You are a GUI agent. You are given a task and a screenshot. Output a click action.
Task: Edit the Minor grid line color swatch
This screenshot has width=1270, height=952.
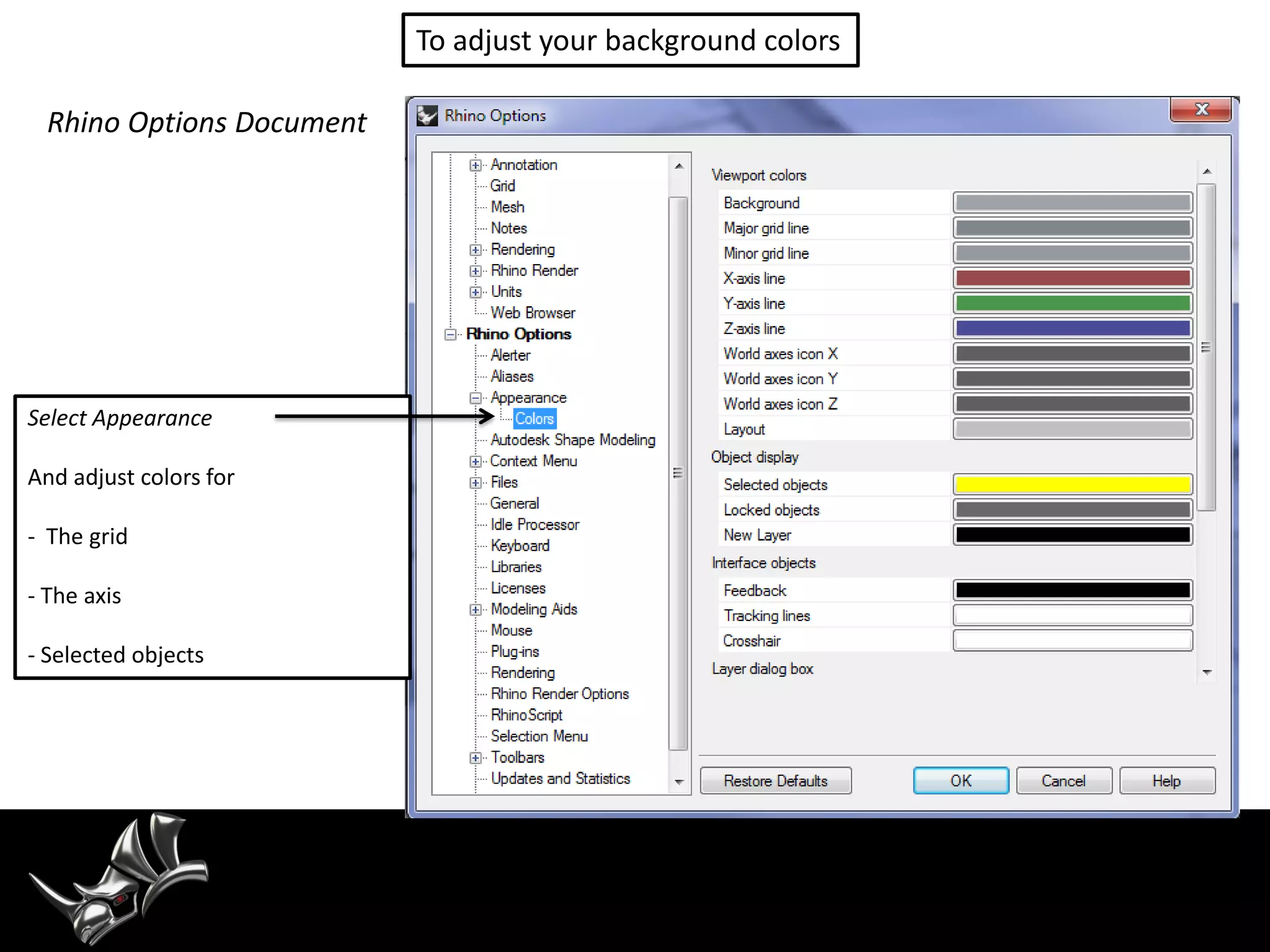point(1073,253)
